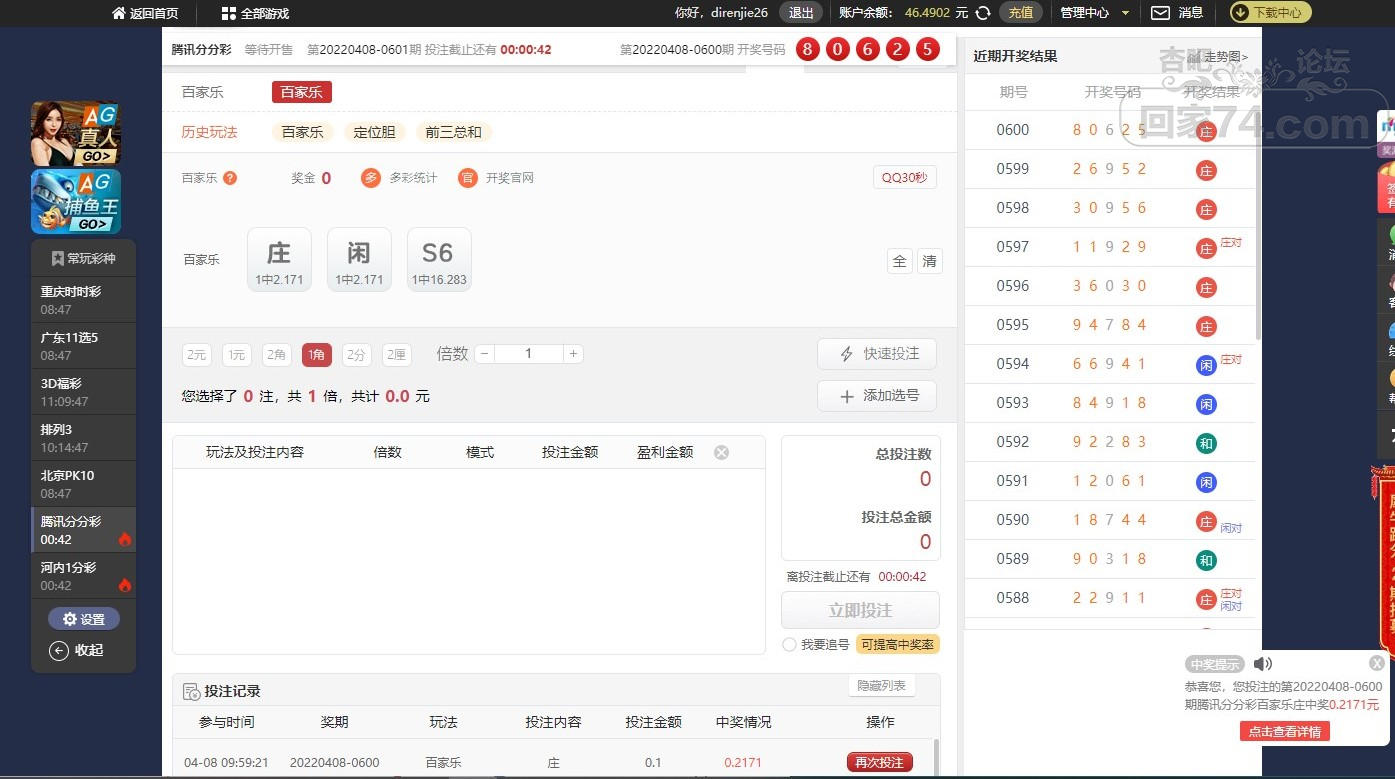Select the 庄 bet option
1395x779 pixels.
(x=279, y=260)
